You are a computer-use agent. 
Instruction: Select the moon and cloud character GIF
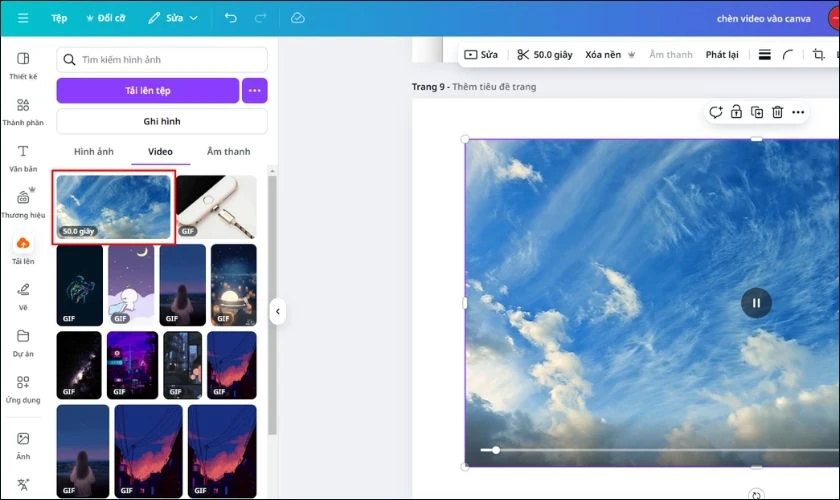click(131, 285)
